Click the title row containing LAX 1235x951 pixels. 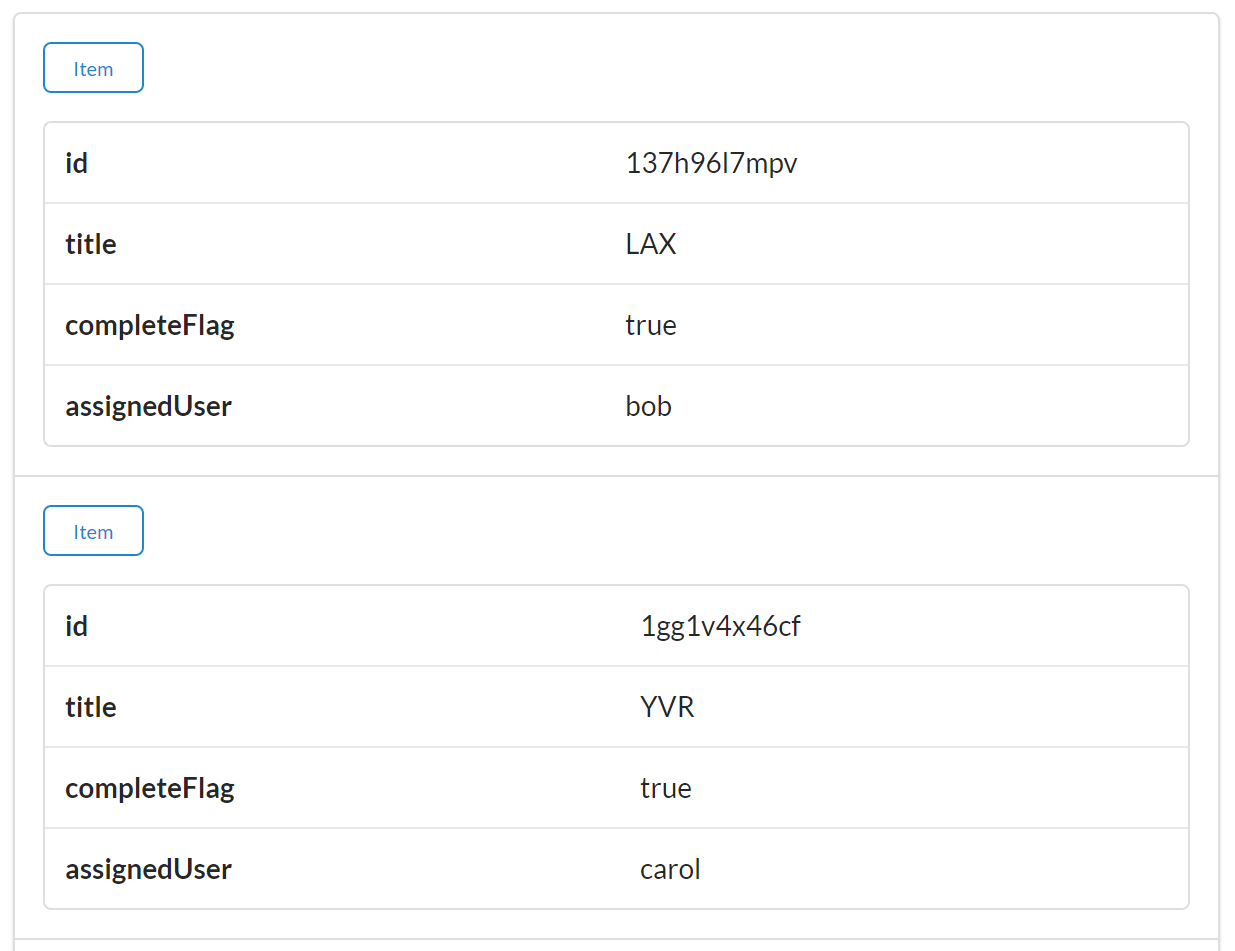pyautogui.click(x=400, y=244)
